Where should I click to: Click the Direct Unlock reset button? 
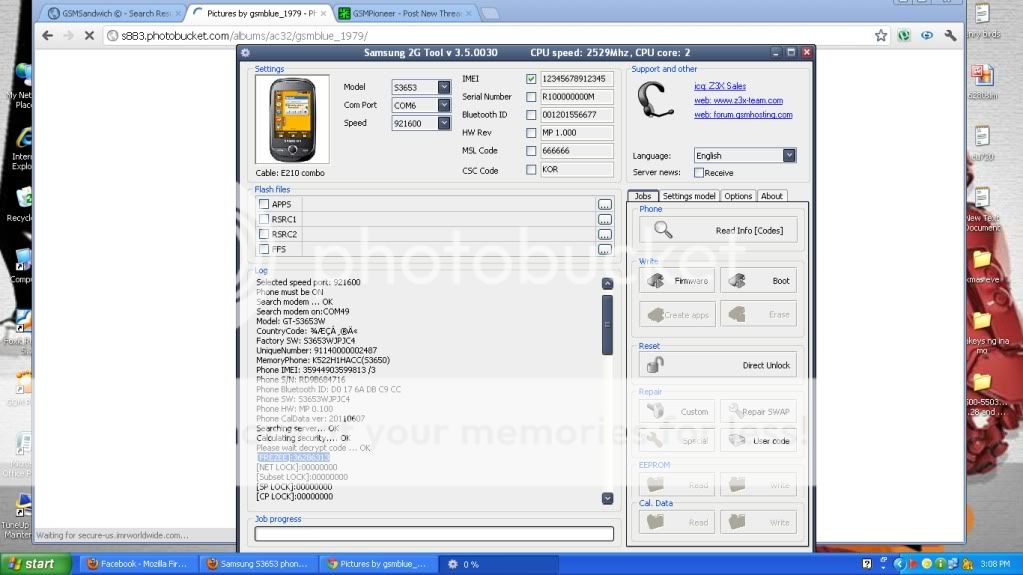[718, 365]
